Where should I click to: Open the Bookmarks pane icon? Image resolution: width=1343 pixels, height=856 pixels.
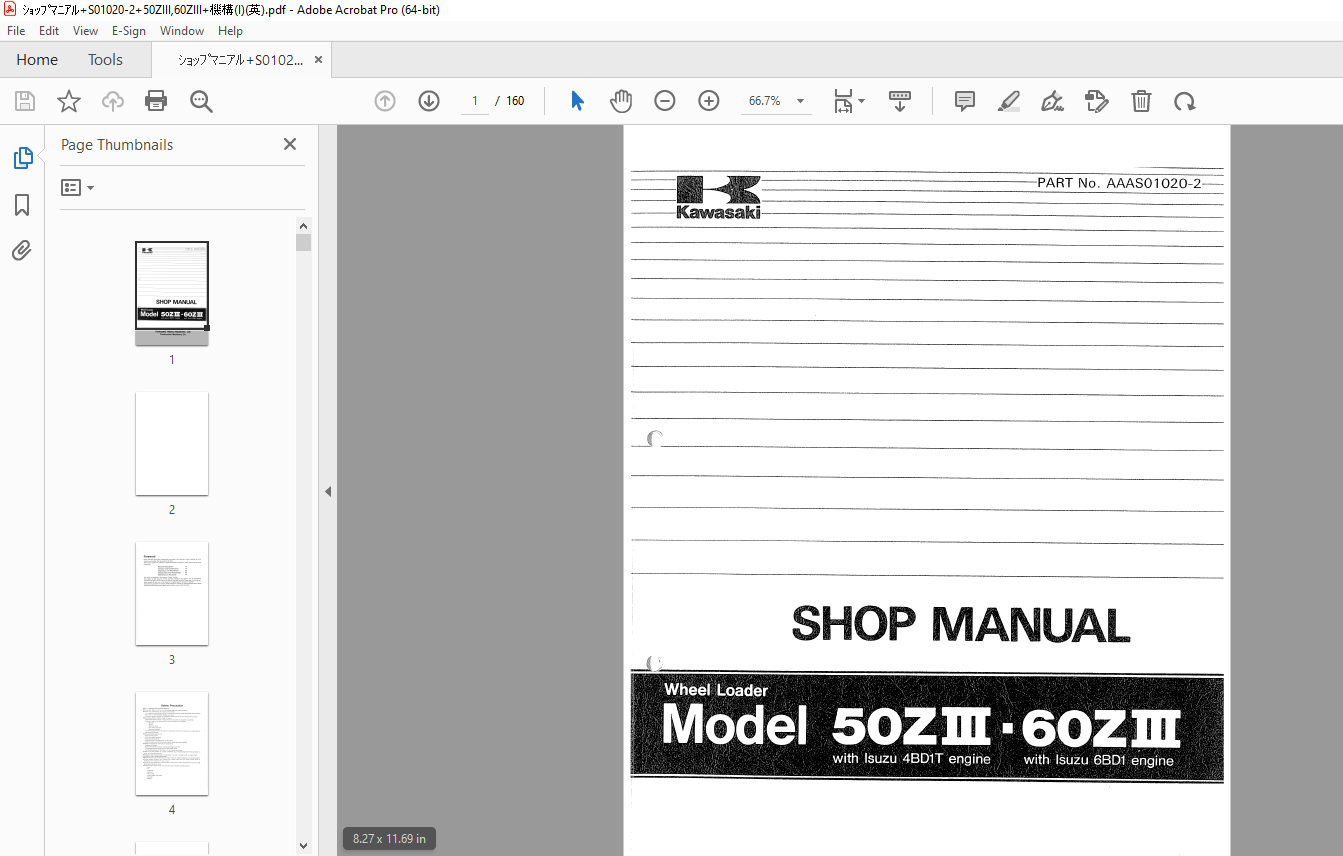[22, 205]
